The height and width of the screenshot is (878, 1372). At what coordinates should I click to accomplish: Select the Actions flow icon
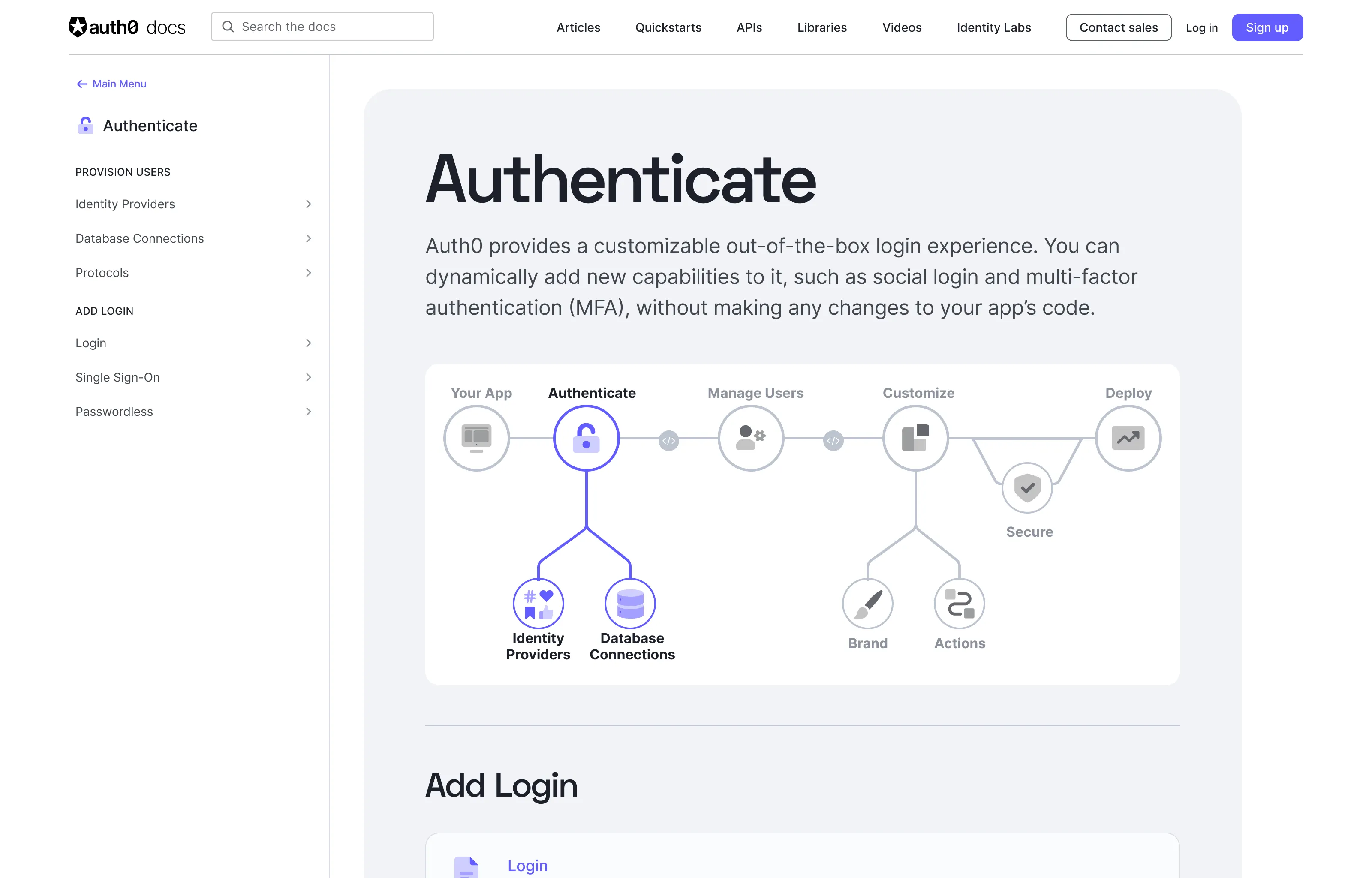click(959, 603)
